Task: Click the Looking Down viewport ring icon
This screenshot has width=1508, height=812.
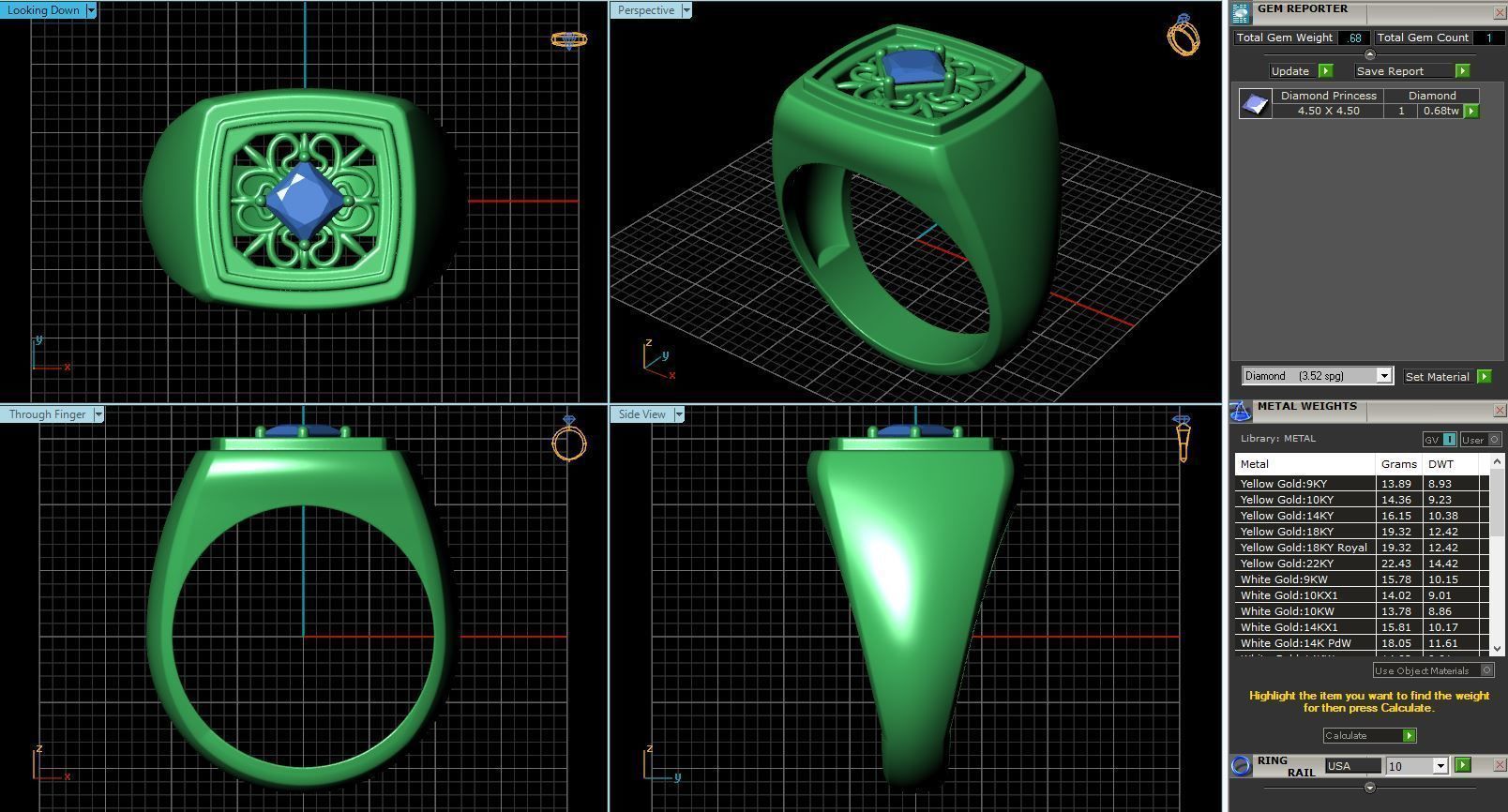Action: [568, 39]
